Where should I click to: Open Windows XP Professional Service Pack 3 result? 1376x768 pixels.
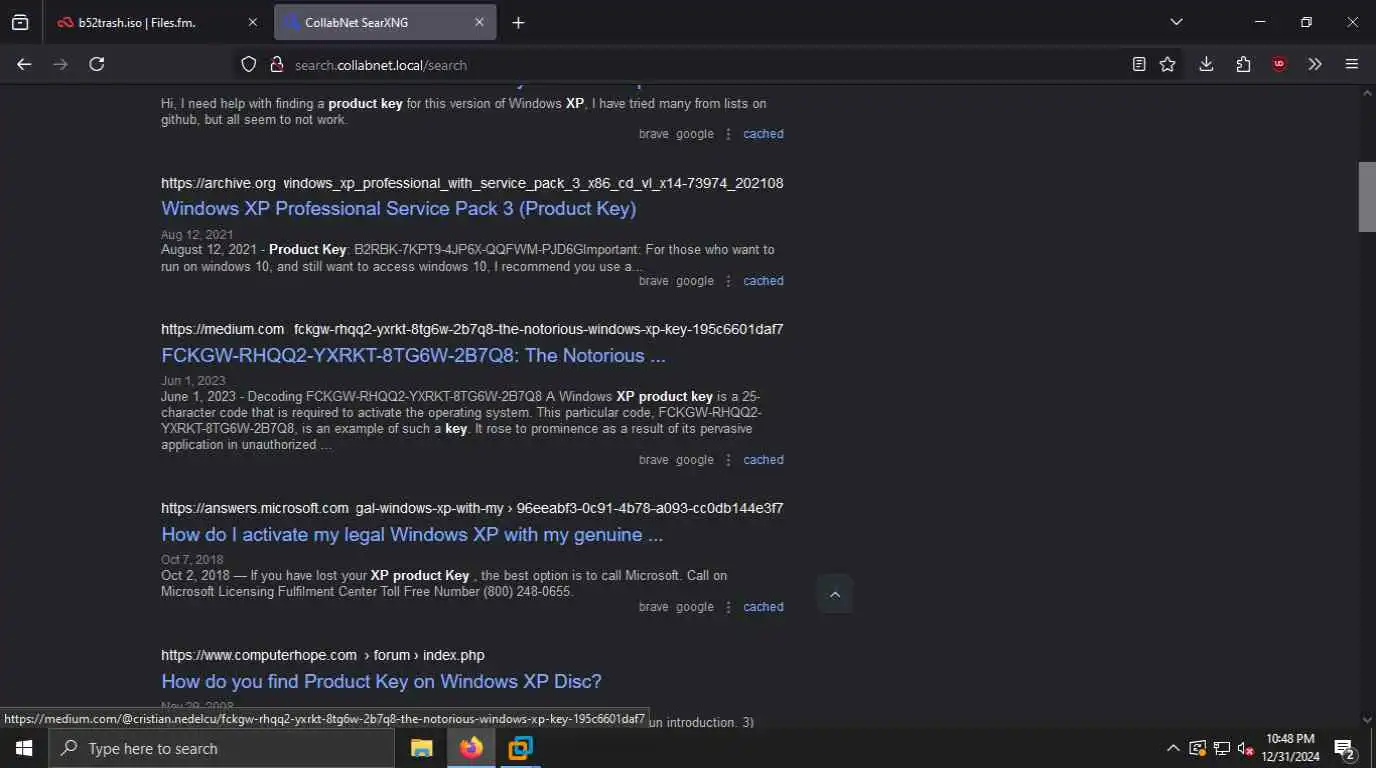pyautogui.click(x=399, y=208)
